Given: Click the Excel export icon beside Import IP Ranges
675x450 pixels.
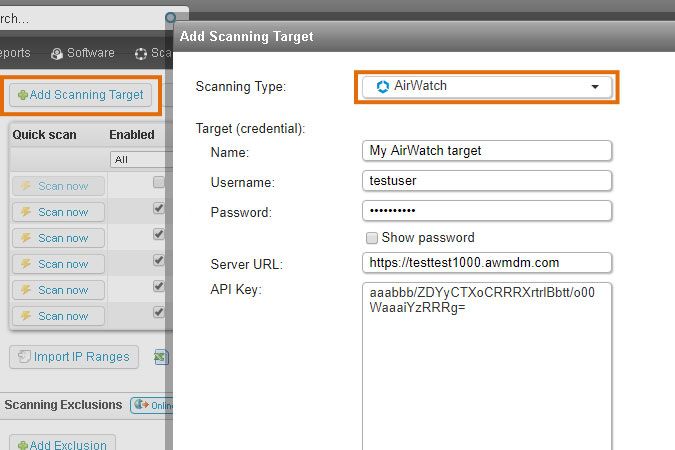Looking at the screenshot, I should [161, 357].
